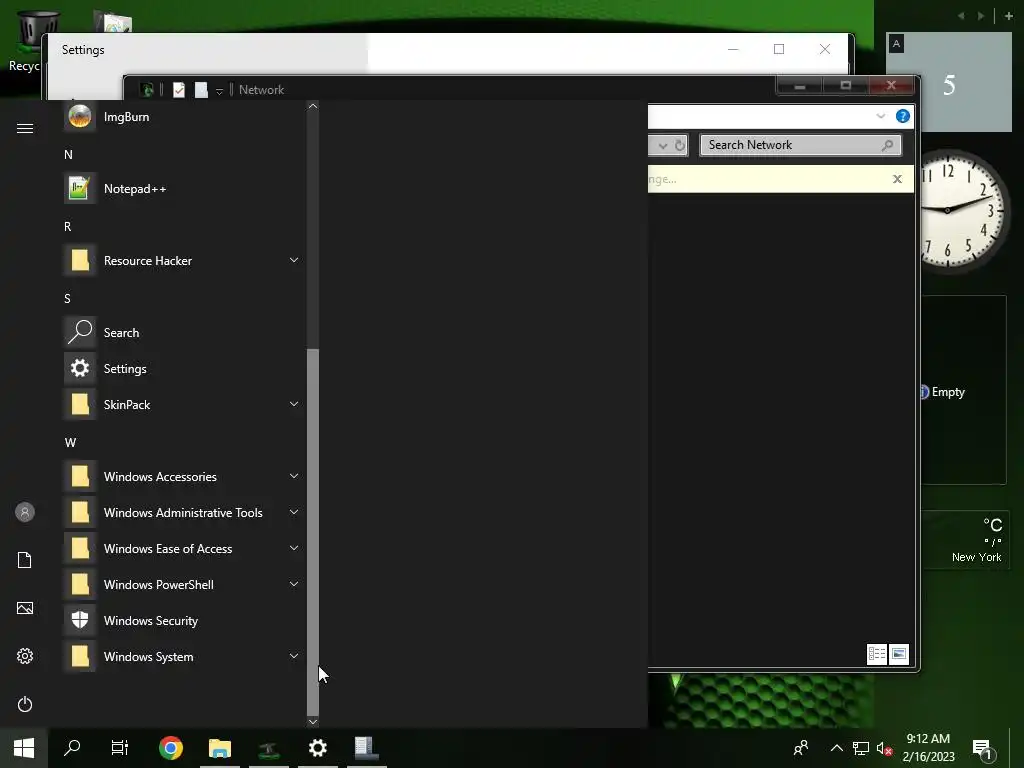
Task: Open quick access toolbar dropdown
Action: tap(219, 91)
